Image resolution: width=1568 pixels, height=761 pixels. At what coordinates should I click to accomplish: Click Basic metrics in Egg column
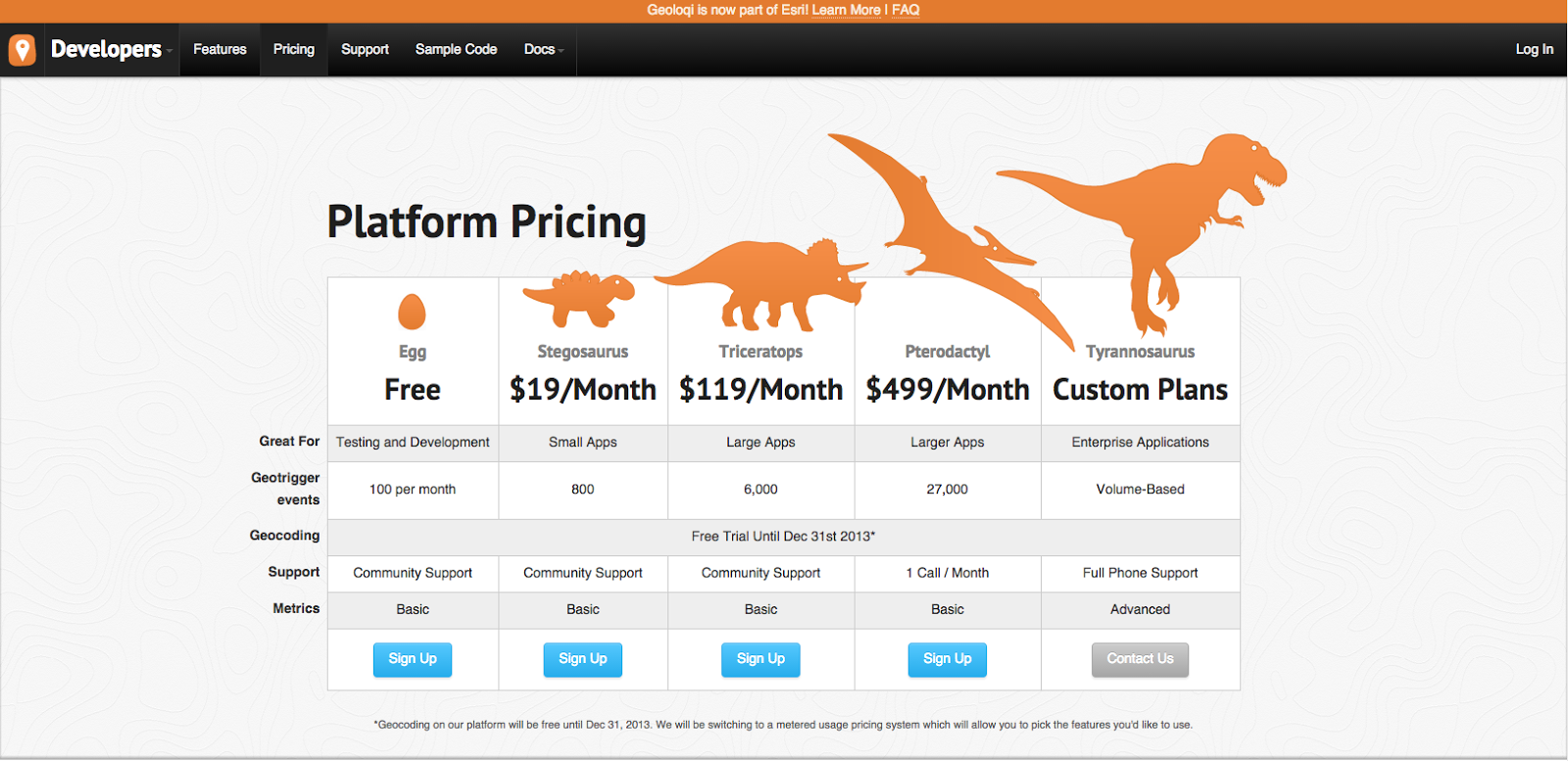(413, 609)
